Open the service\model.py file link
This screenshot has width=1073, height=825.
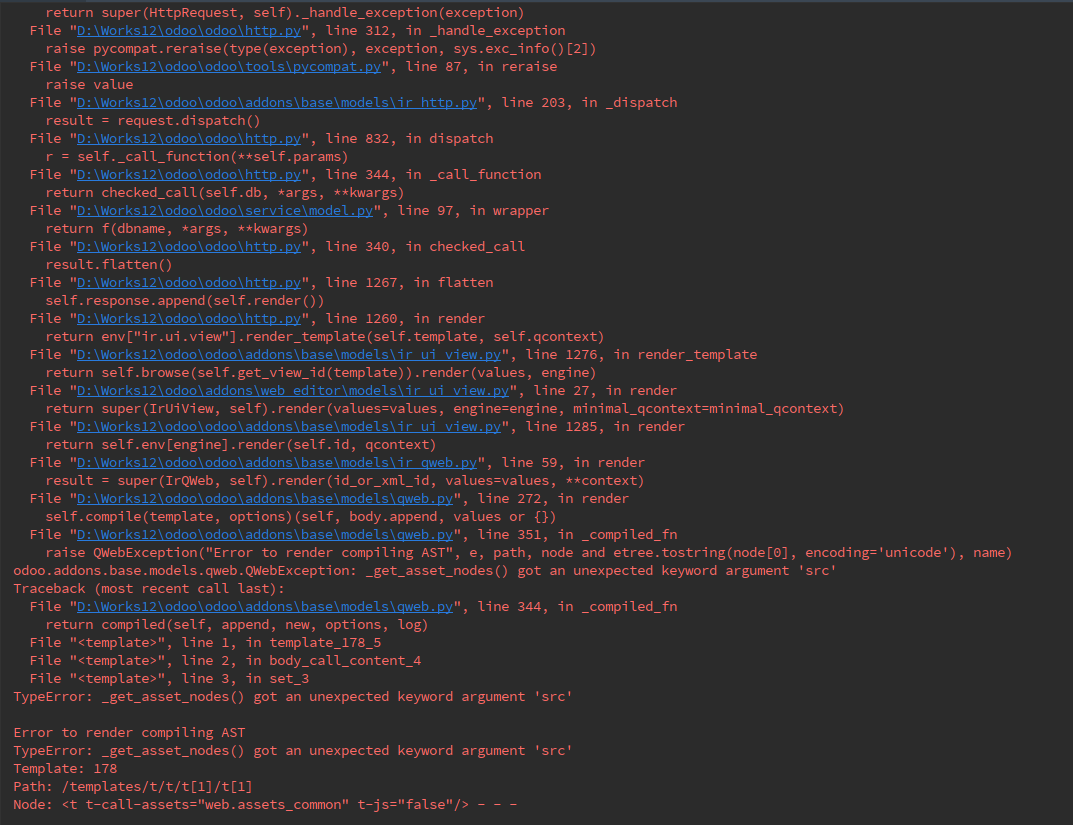point(224,211)
